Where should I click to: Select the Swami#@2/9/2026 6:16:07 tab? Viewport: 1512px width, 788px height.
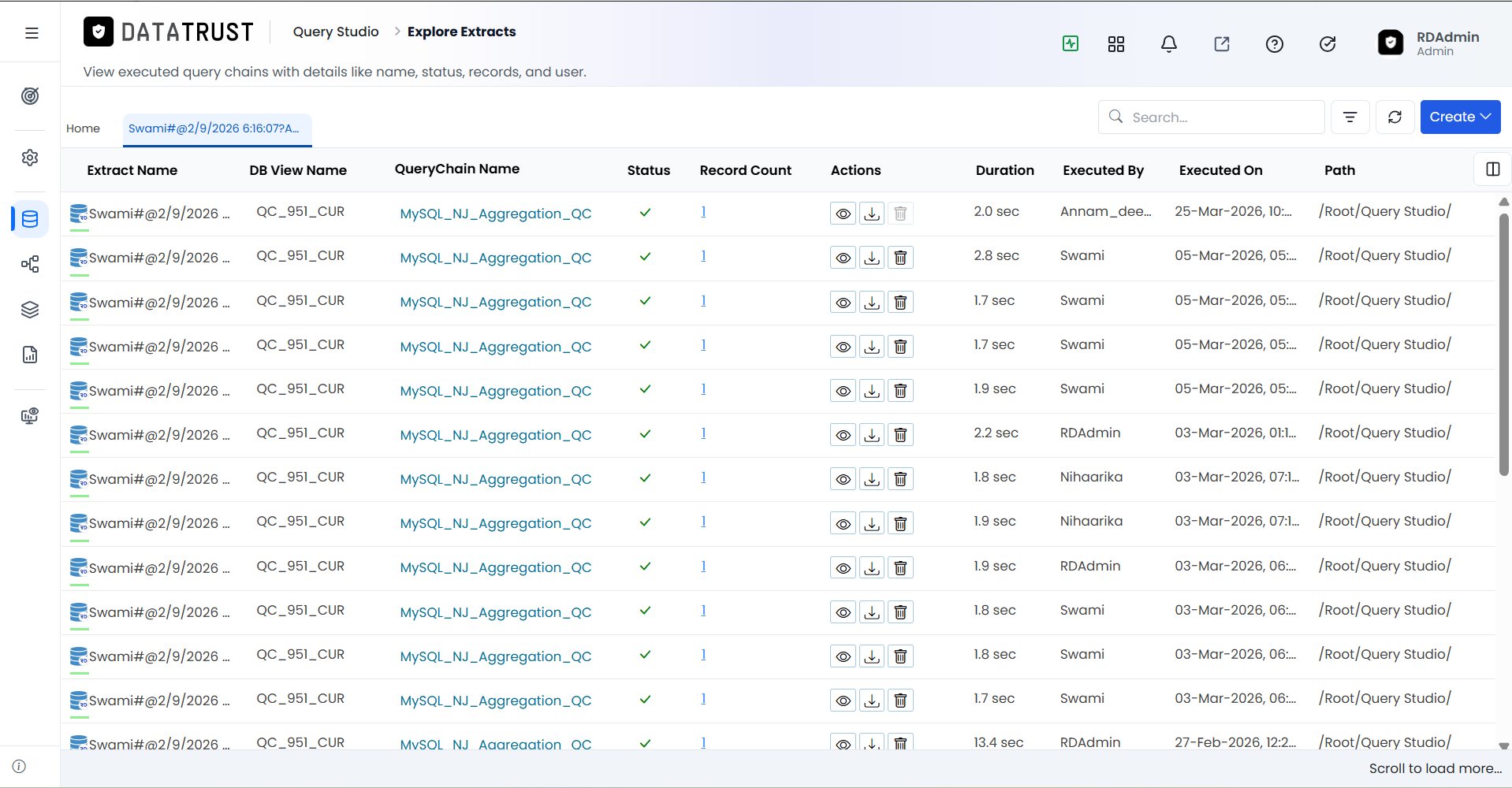point(217,129)
